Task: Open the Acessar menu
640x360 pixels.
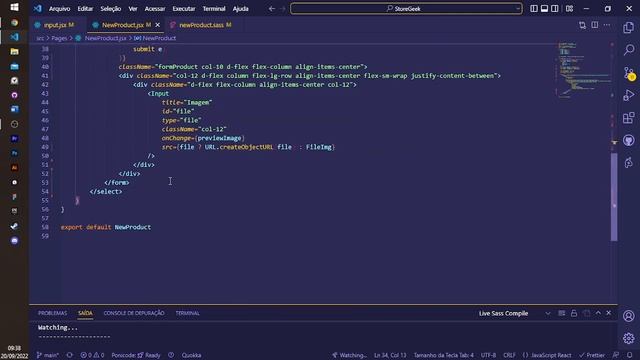Action: (155, 9)
